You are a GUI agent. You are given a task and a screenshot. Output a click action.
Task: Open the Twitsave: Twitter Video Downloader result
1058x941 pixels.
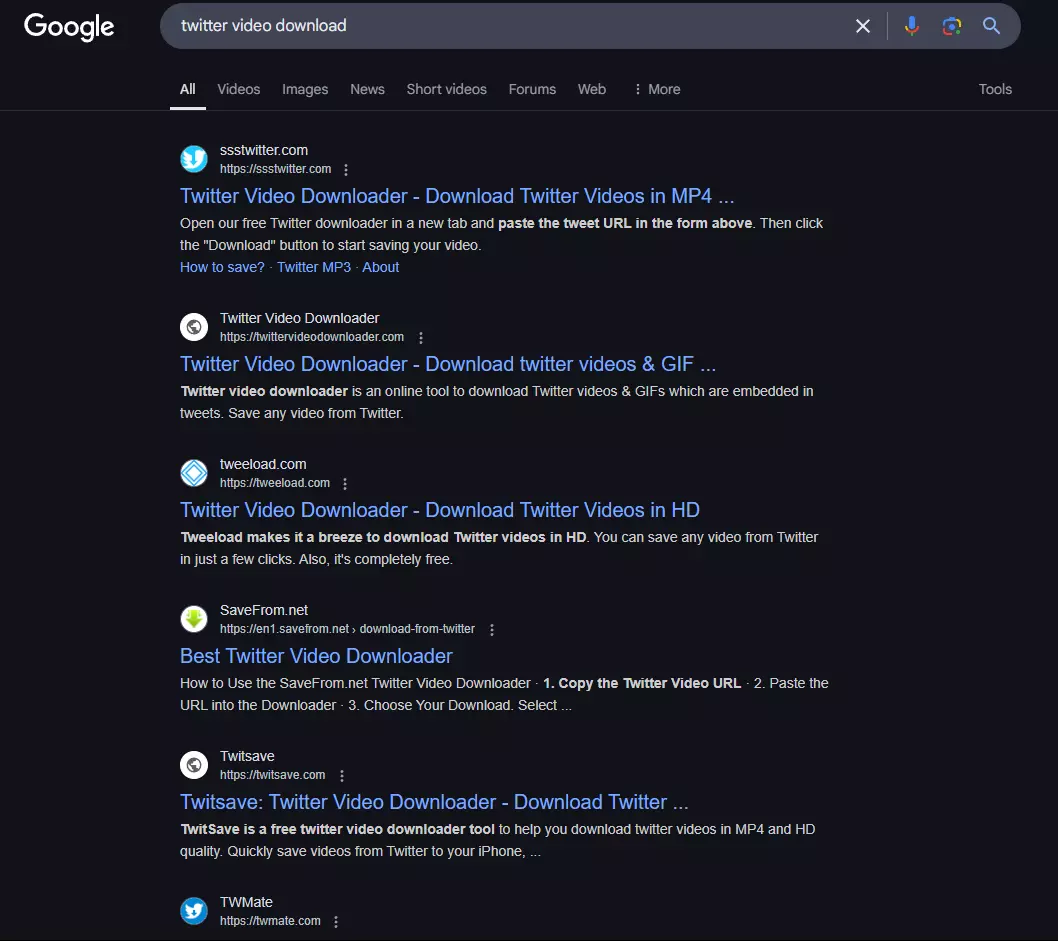(x=434, y=802)
